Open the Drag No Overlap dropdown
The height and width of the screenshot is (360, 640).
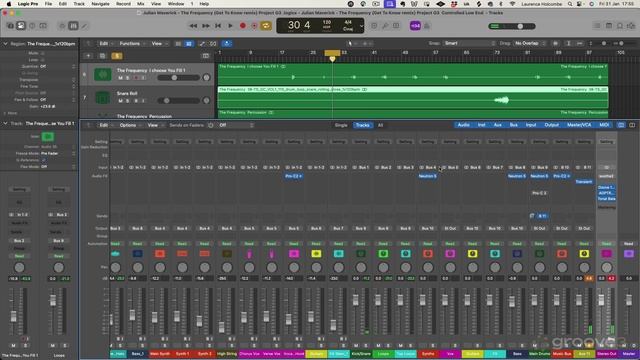pyautogui.click(x=529, y=43)
